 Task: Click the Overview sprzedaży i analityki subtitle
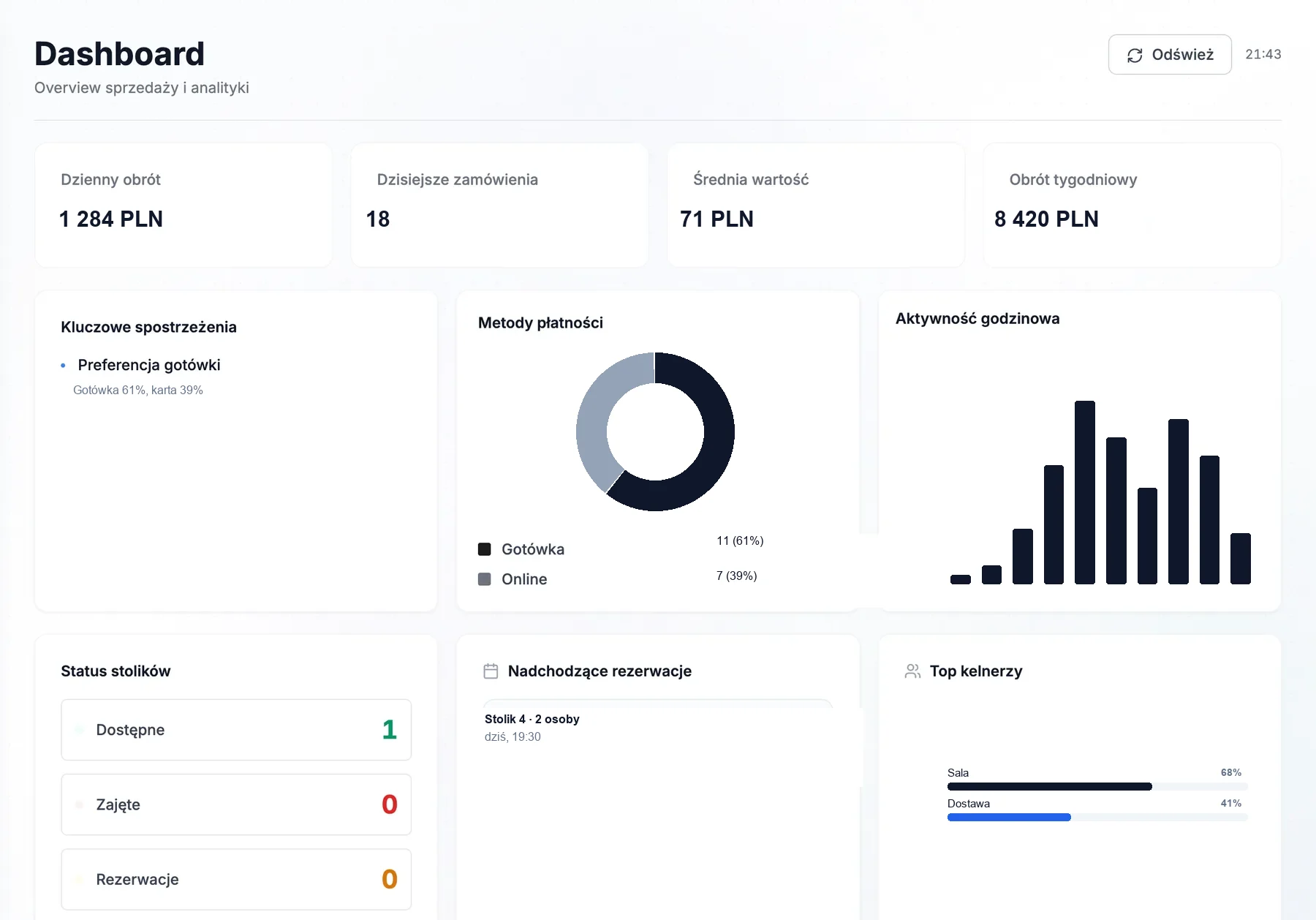142,88
